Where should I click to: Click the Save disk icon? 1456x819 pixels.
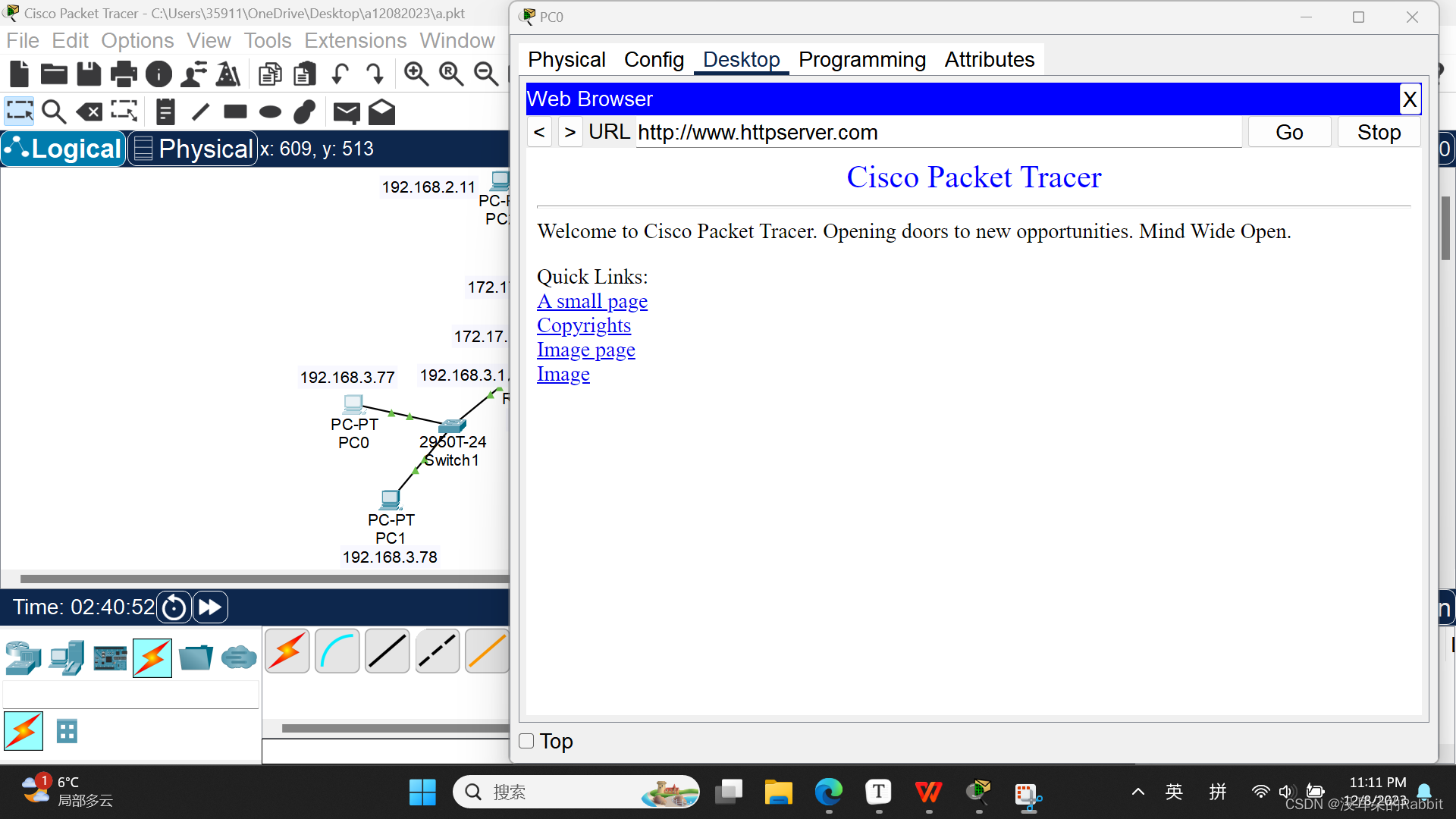[x=89, y=74]
